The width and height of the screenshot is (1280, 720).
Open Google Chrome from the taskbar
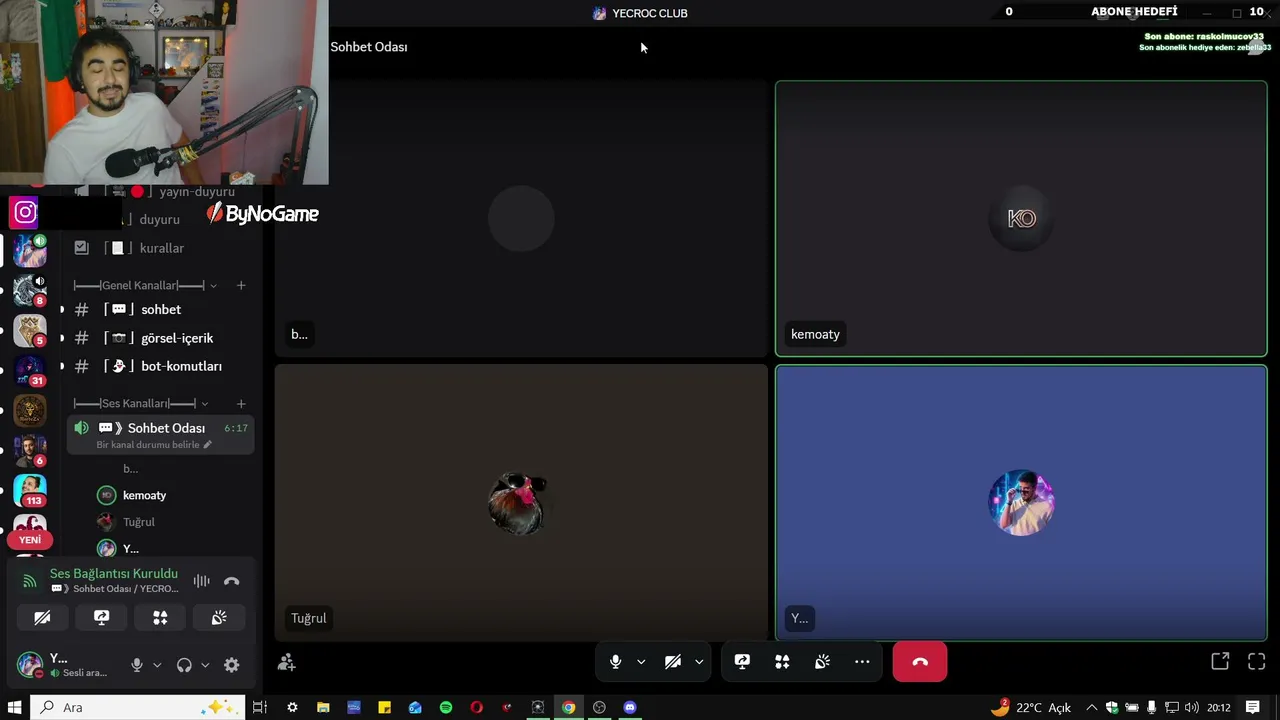coord(568,707)
